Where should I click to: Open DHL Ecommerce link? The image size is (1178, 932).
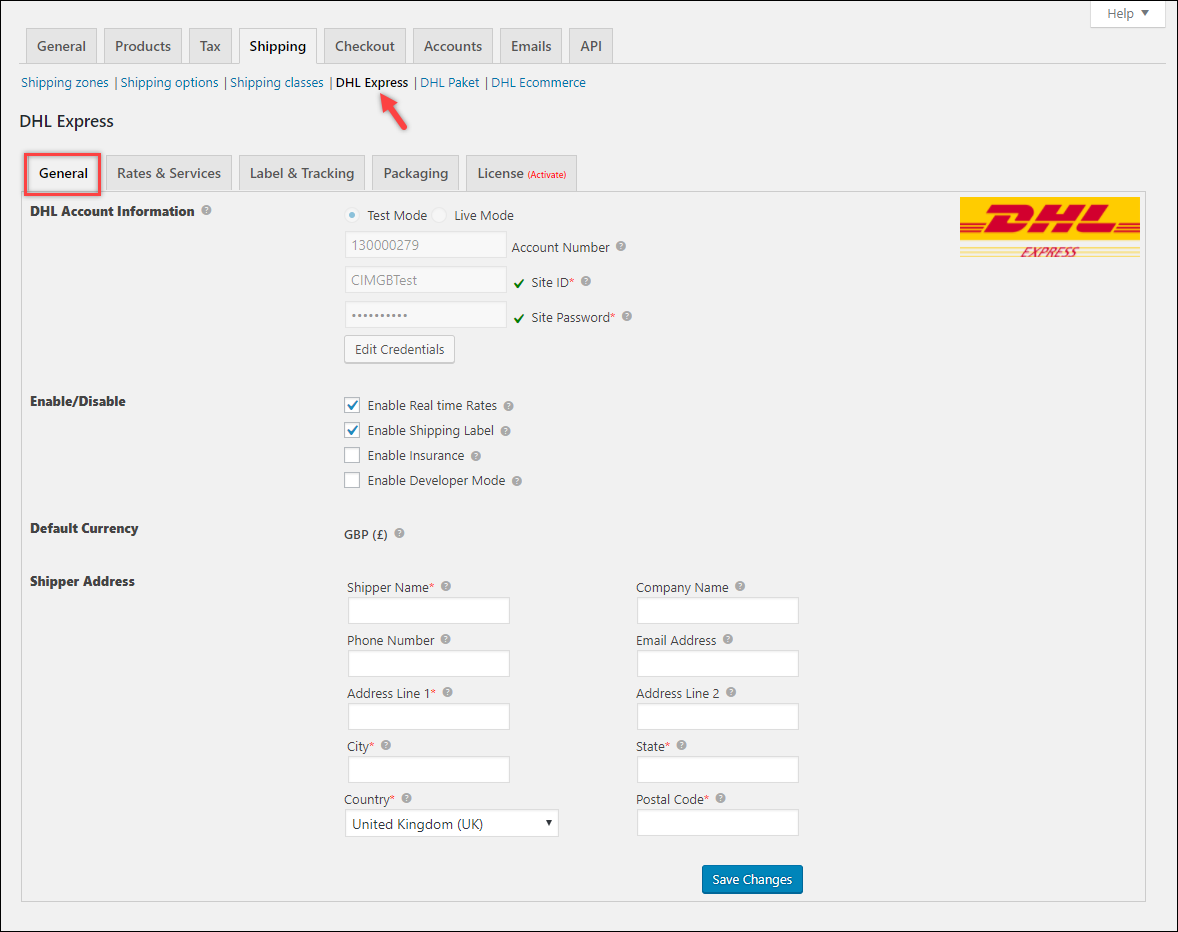coord(539,83)
